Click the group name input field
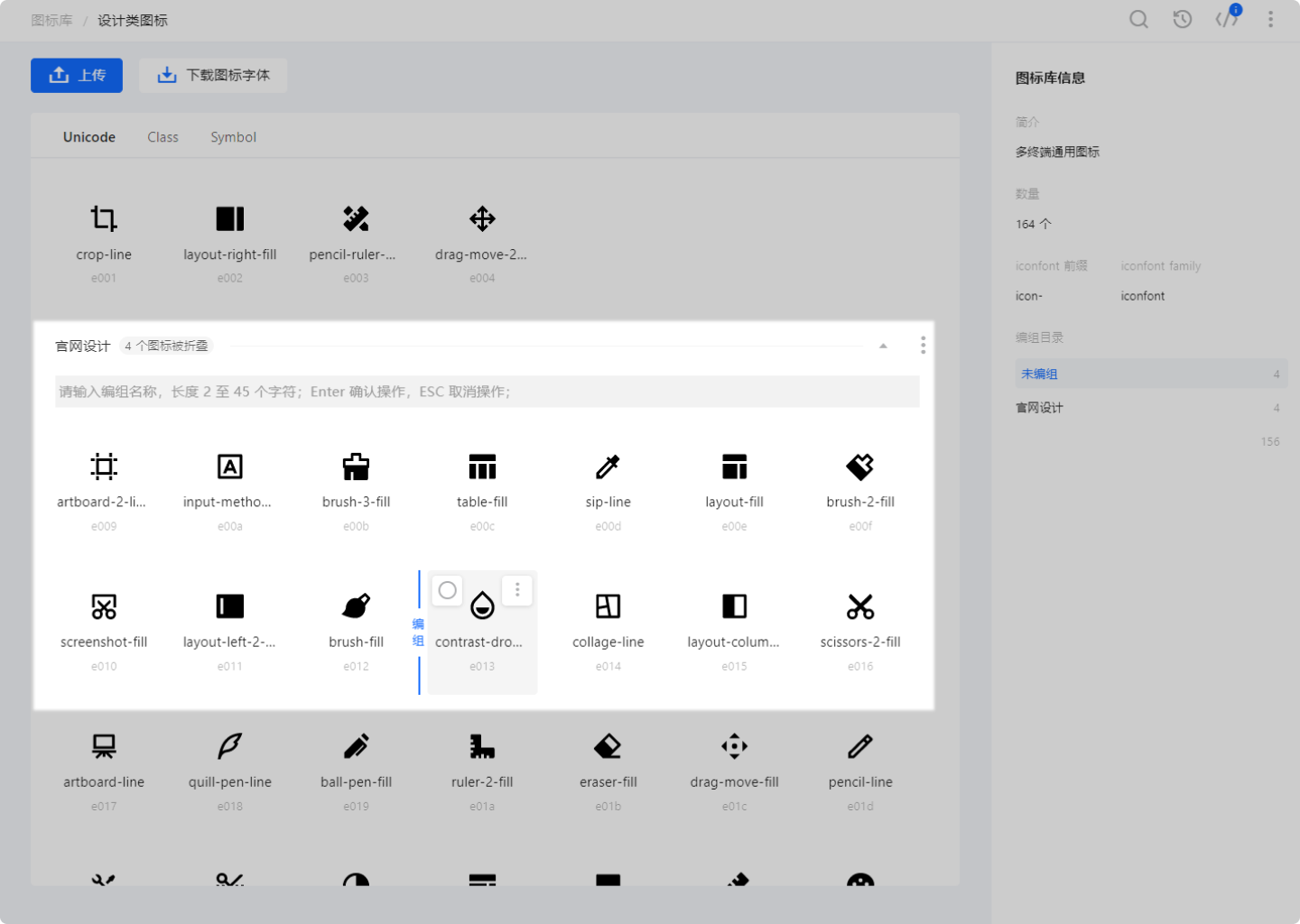Screen dimensions: 1300x924 [487, 392]
